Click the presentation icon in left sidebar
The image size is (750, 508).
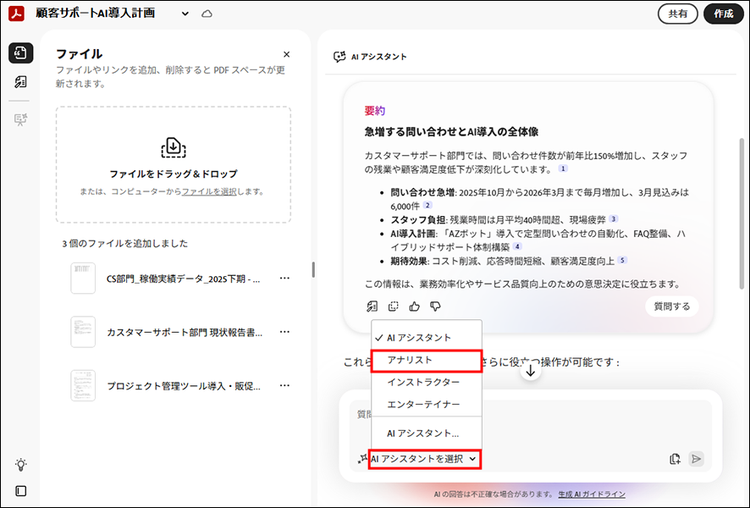point(21,119)
